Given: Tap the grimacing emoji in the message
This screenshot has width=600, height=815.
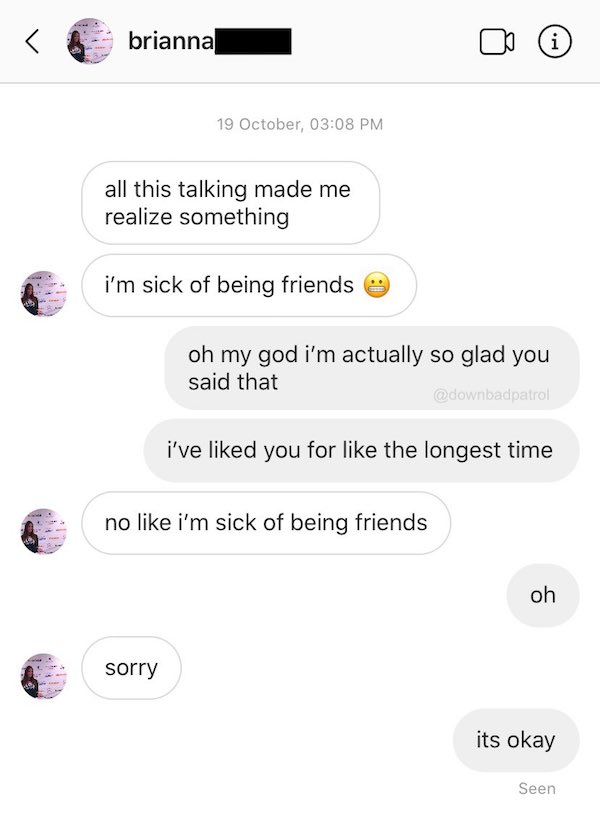Looking at the screenshot, I should coord(376,285).
